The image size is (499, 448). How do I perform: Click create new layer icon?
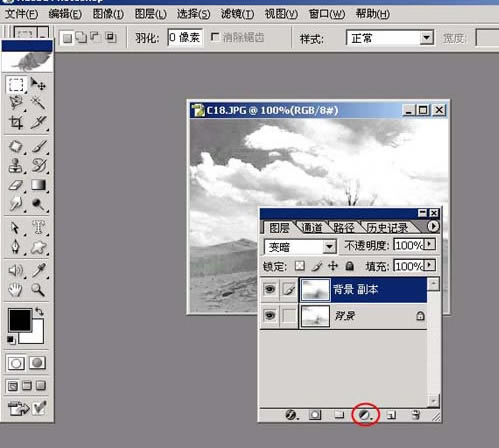click(391, 415)
